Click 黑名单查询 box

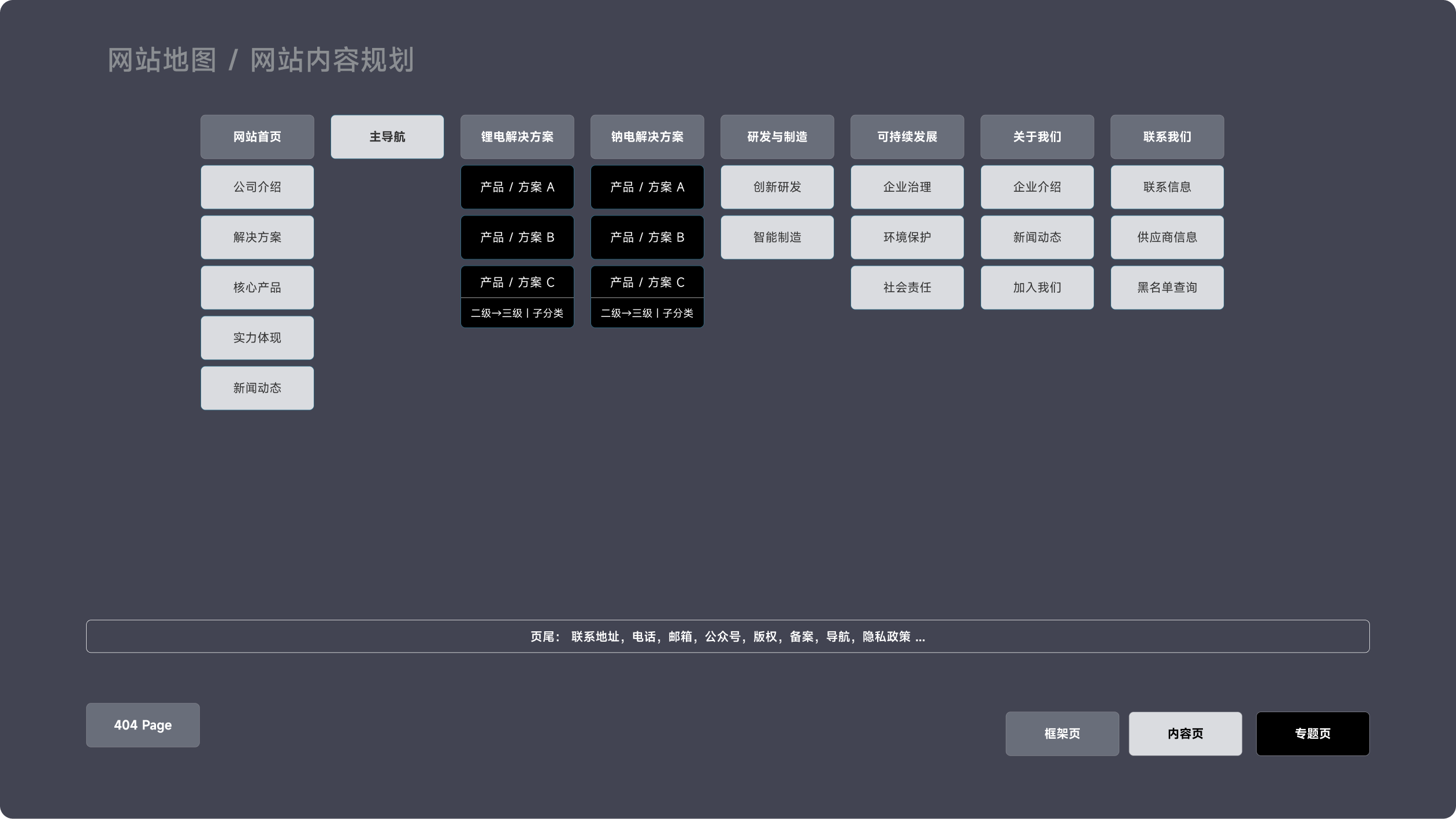pos(1167,288)
